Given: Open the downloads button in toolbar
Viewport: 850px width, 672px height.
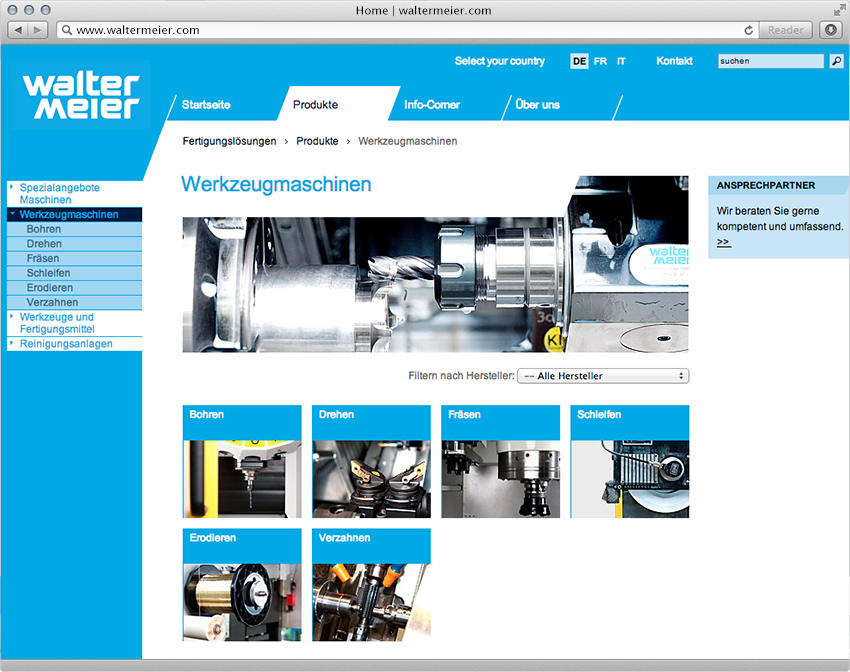Looking at the screenshot, I should (x=830, y=30).
